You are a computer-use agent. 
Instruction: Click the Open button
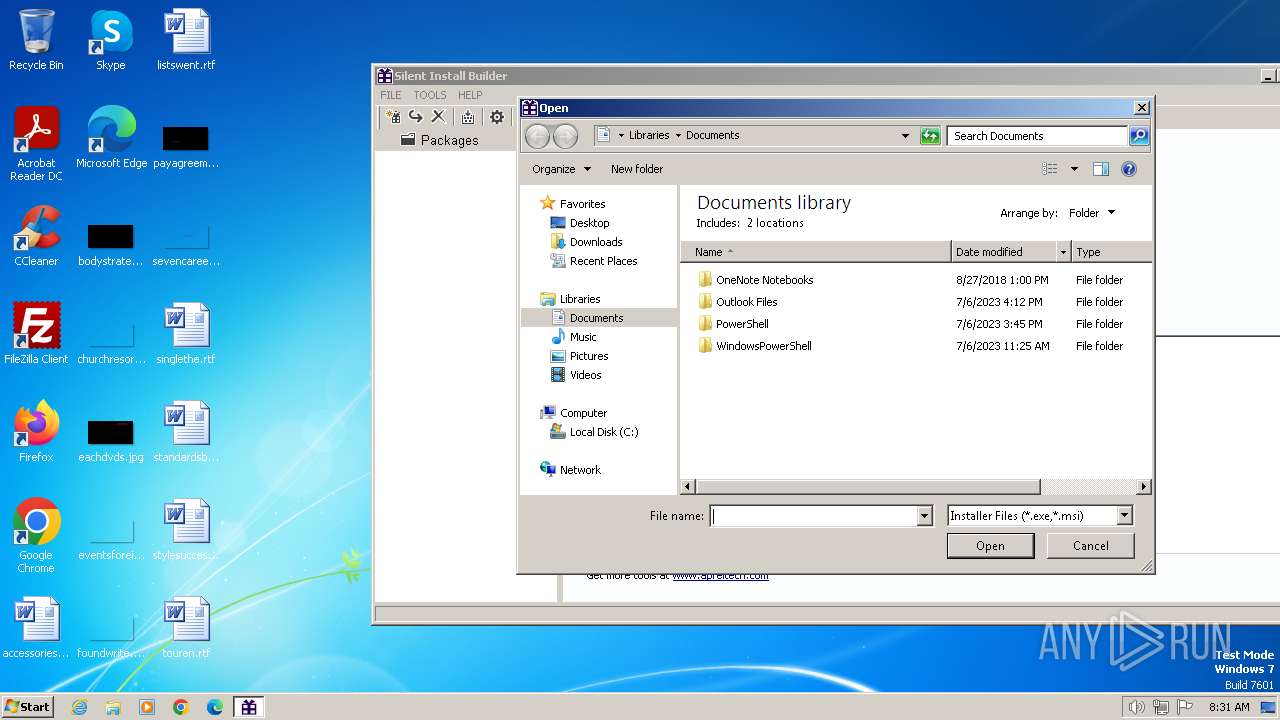pyautogui.click(x=990, y=546)
